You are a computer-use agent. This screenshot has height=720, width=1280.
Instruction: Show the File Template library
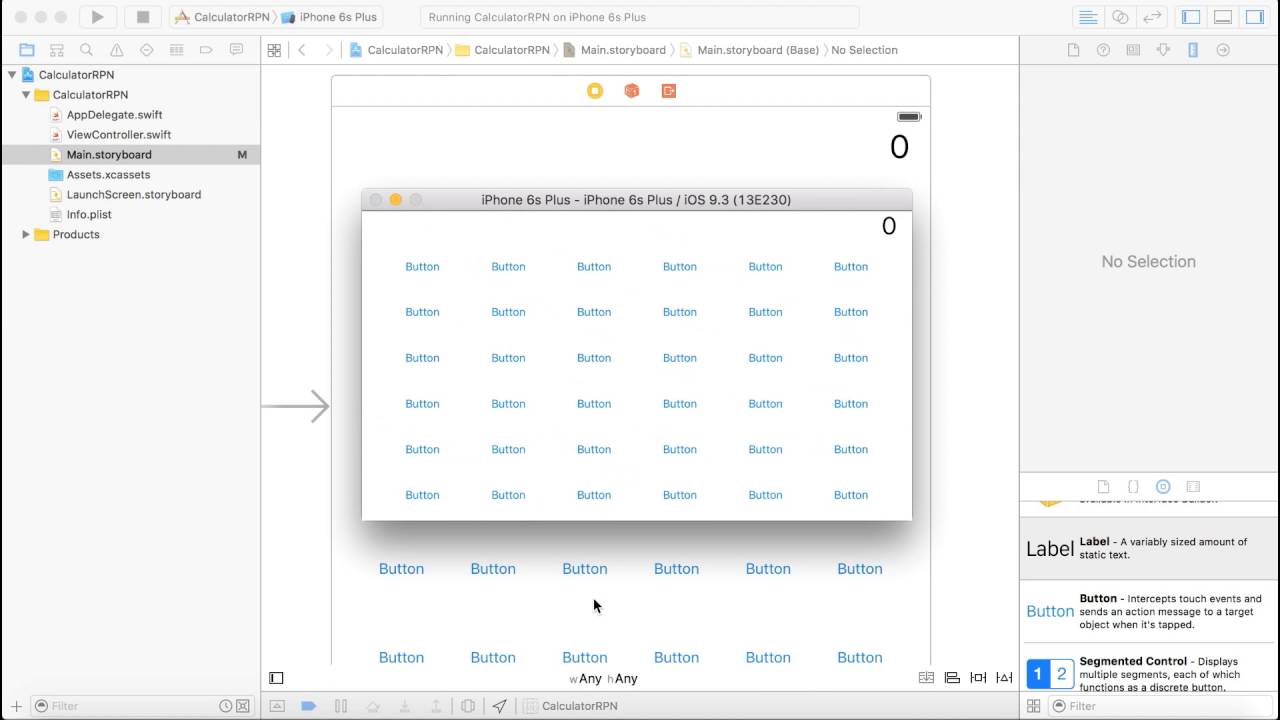coord(1104,487)
